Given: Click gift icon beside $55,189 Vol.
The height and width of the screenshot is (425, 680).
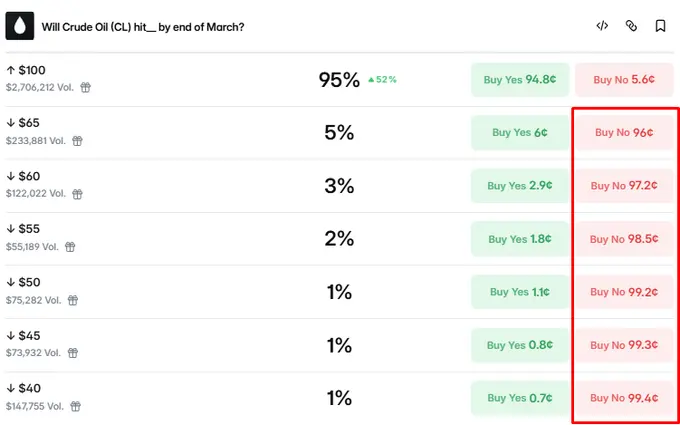Looking at the screenshot, I should [71, 247].
